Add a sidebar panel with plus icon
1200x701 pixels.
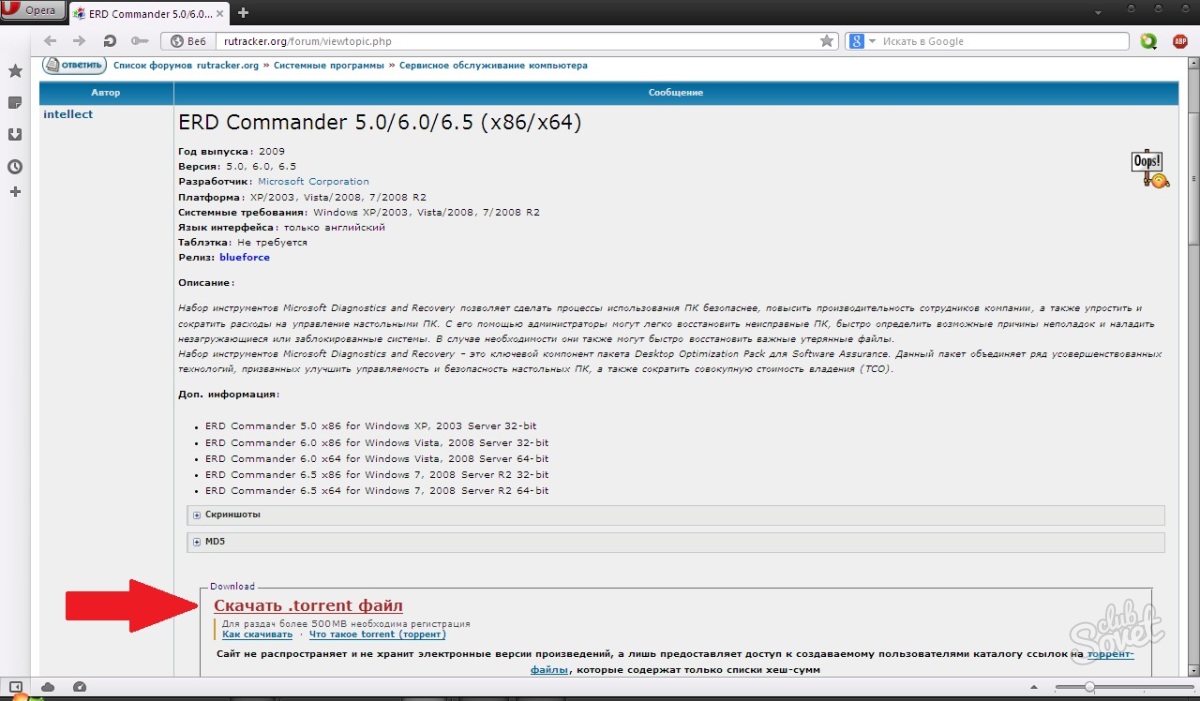[x=15, y=191]
